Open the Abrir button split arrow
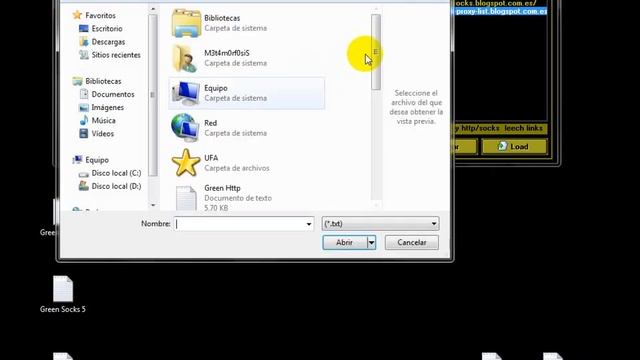The width and height of the screenshot is (640, 360). click(x=371, y=242)
